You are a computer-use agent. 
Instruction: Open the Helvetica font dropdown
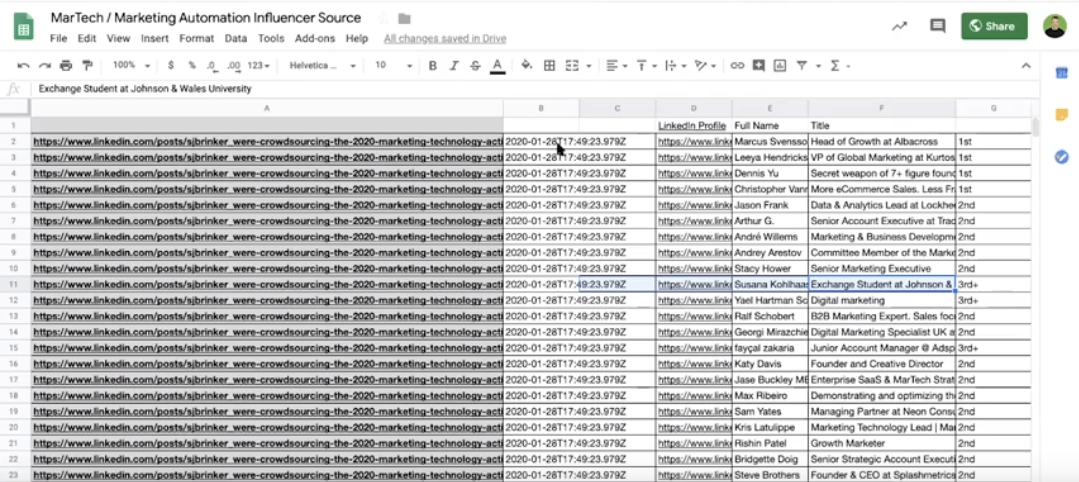323,65
